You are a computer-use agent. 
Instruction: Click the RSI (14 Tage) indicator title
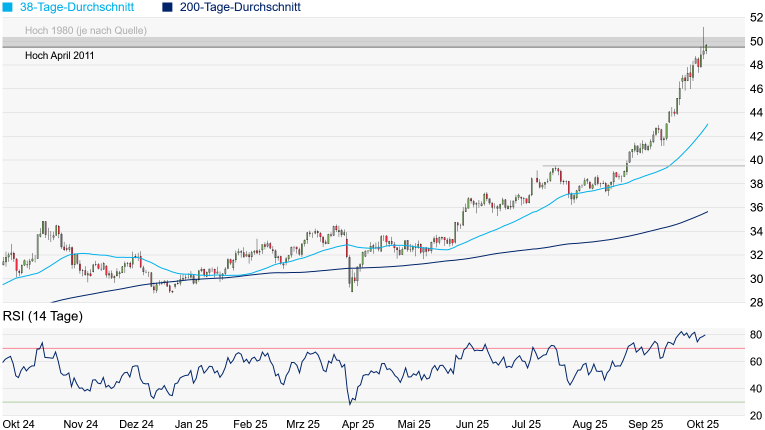[x=43, y=316]
